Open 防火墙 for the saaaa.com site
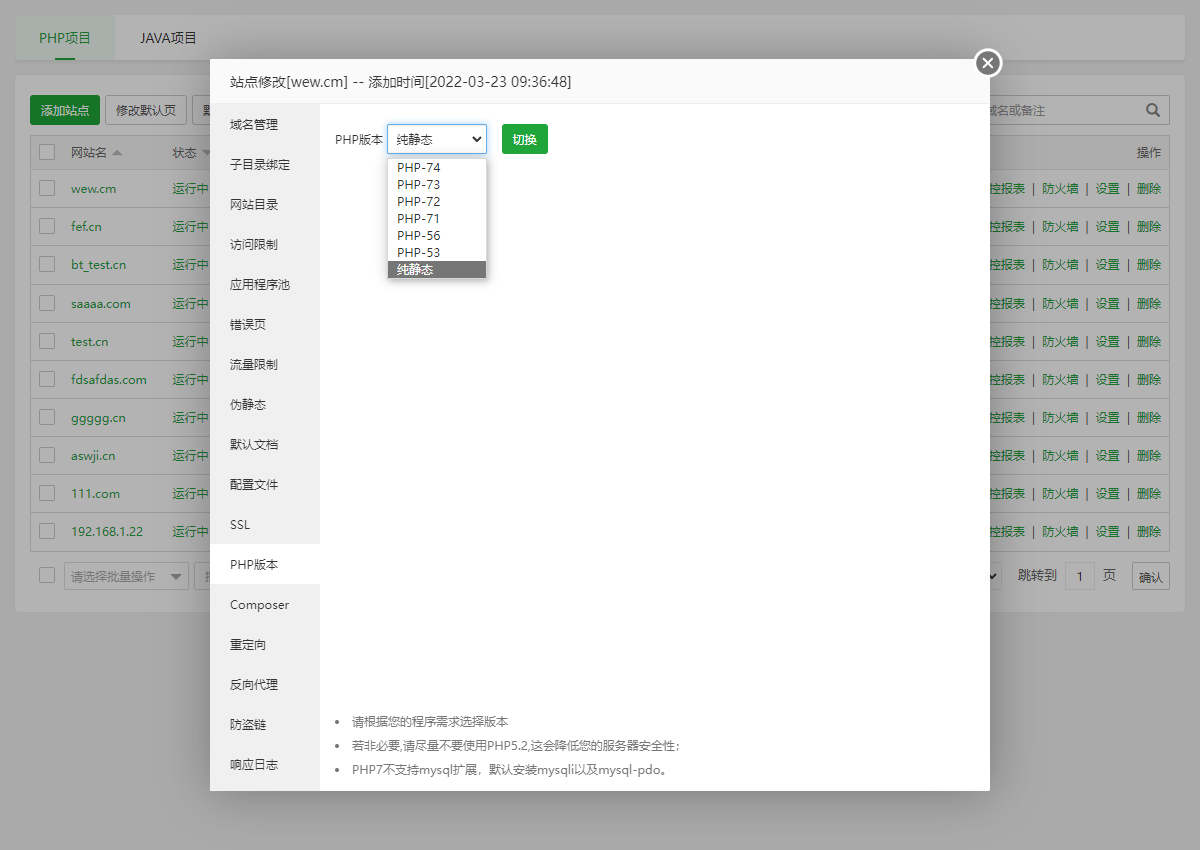This screenshot has width=1200, height=850. click(1060, 303)
